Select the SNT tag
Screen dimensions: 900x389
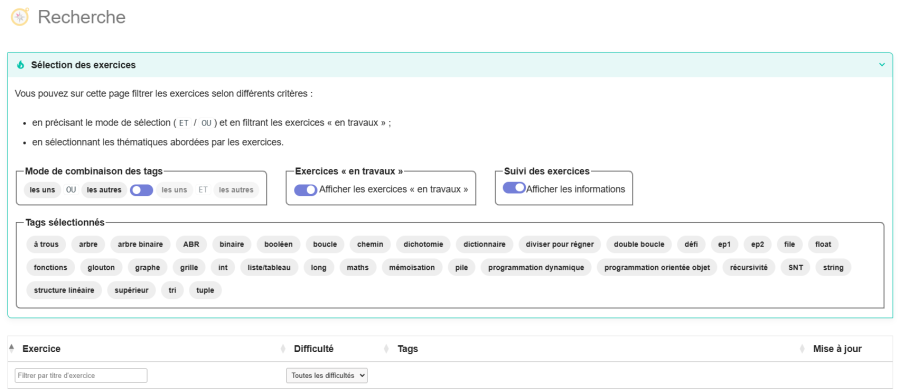tap(796, 267)
